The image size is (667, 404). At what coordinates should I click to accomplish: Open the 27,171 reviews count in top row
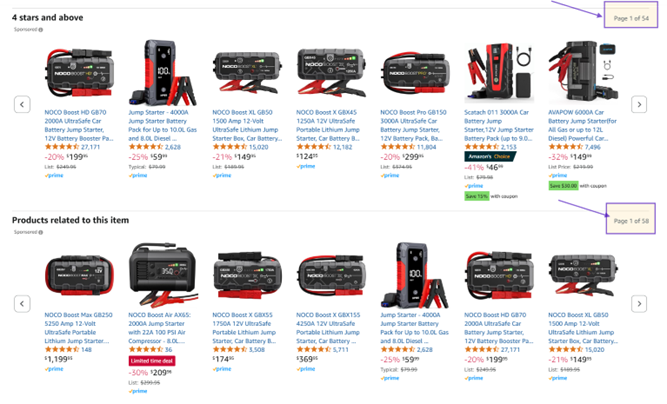(x=91, y=147)
